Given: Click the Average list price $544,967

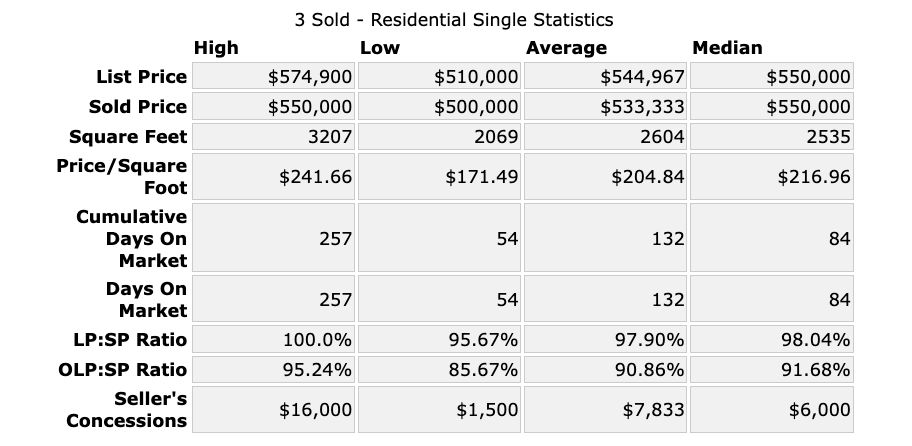Looking at the screenshot, I should point(642,77).
